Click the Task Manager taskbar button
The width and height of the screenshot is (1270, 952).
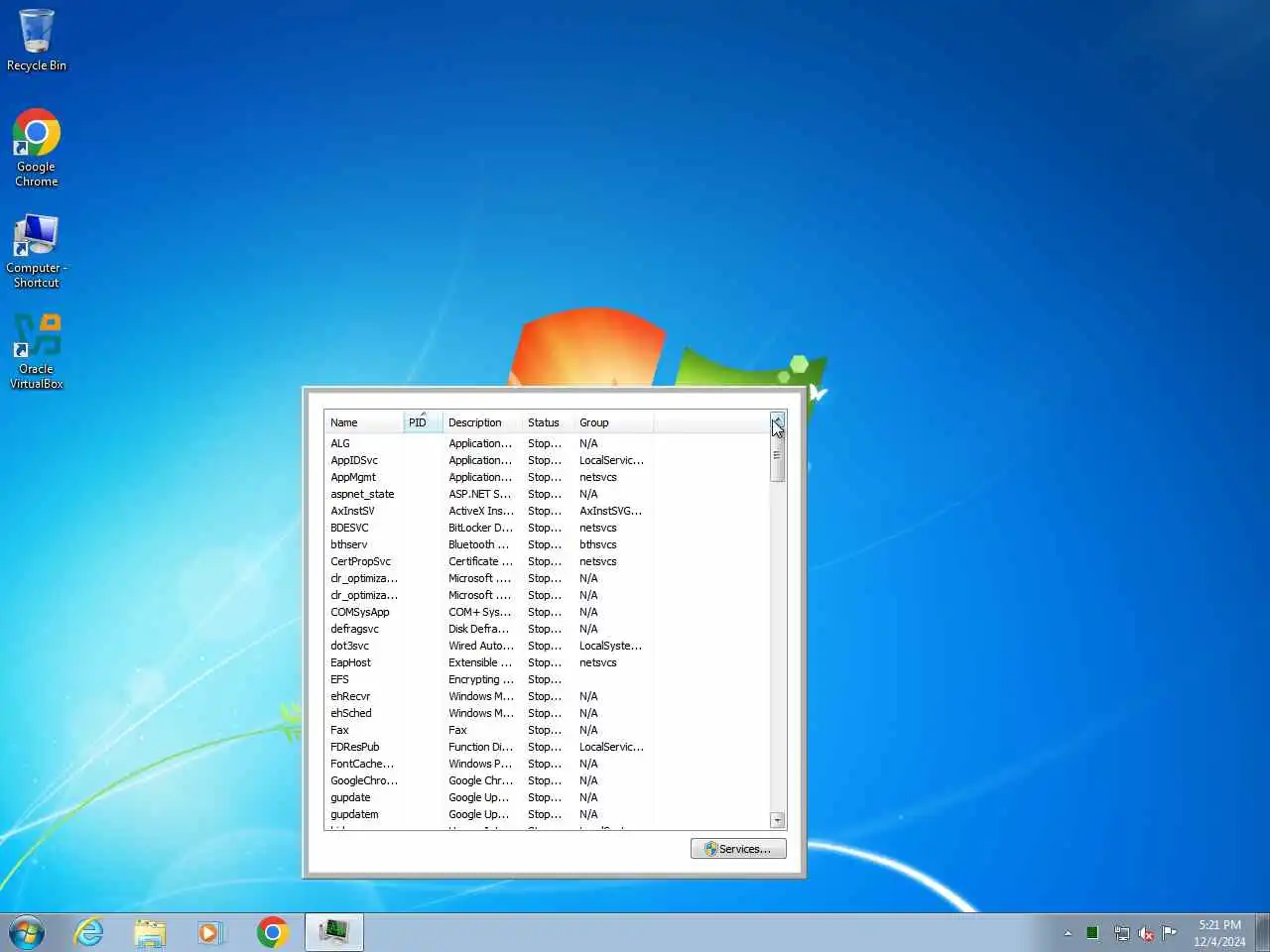pyautogui.click(x=334, y=933)
